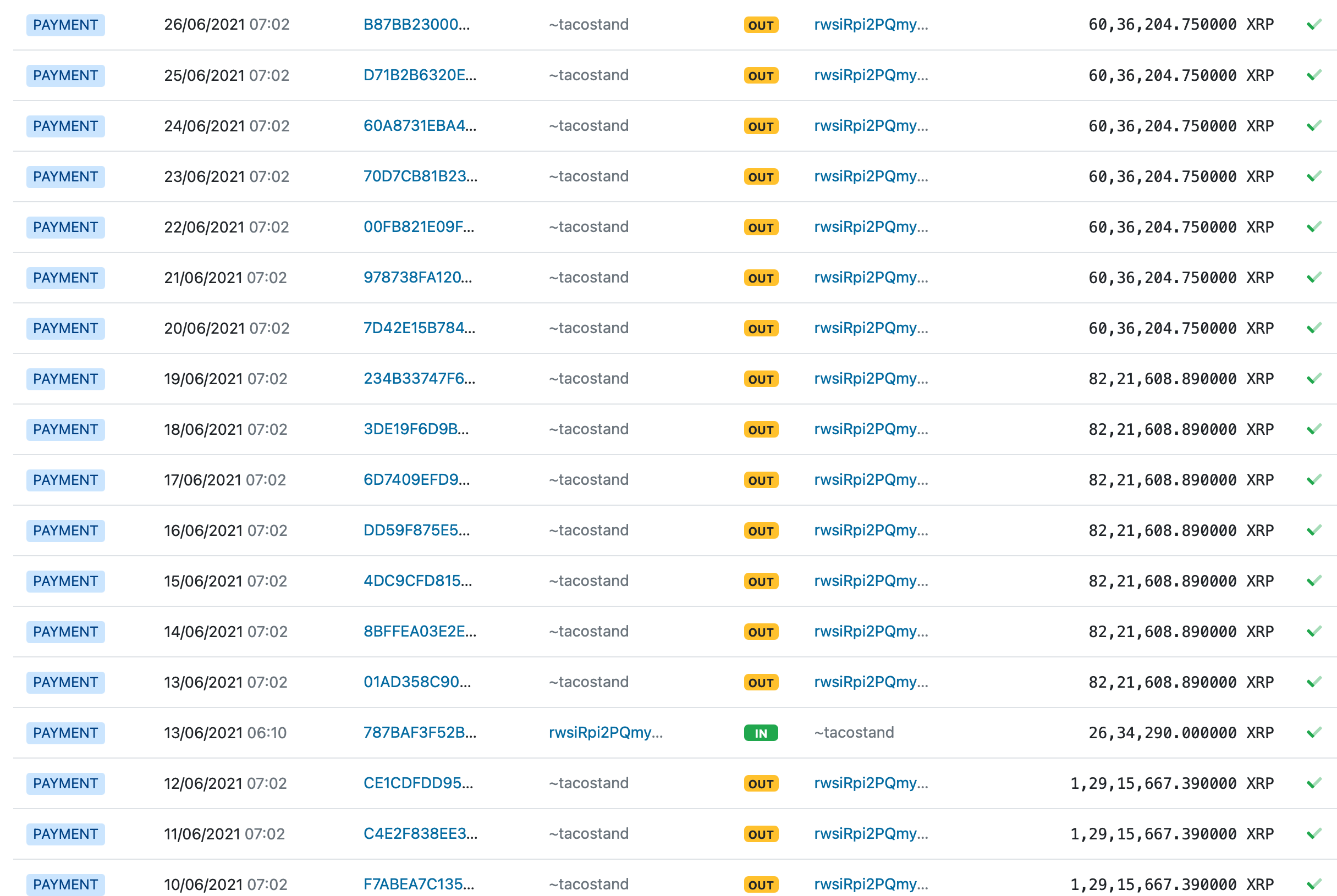Click the OUT badge on the 26/06/2021 row
Image resolution: width=1337 pixels, height=896 pixels.
coord(761,25)
